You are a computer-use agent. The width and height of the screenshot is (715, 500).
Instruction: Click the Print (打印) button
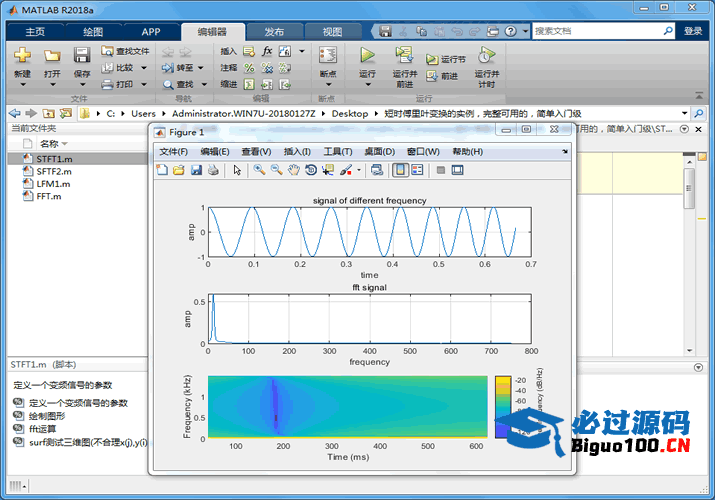tap(118, 84)
